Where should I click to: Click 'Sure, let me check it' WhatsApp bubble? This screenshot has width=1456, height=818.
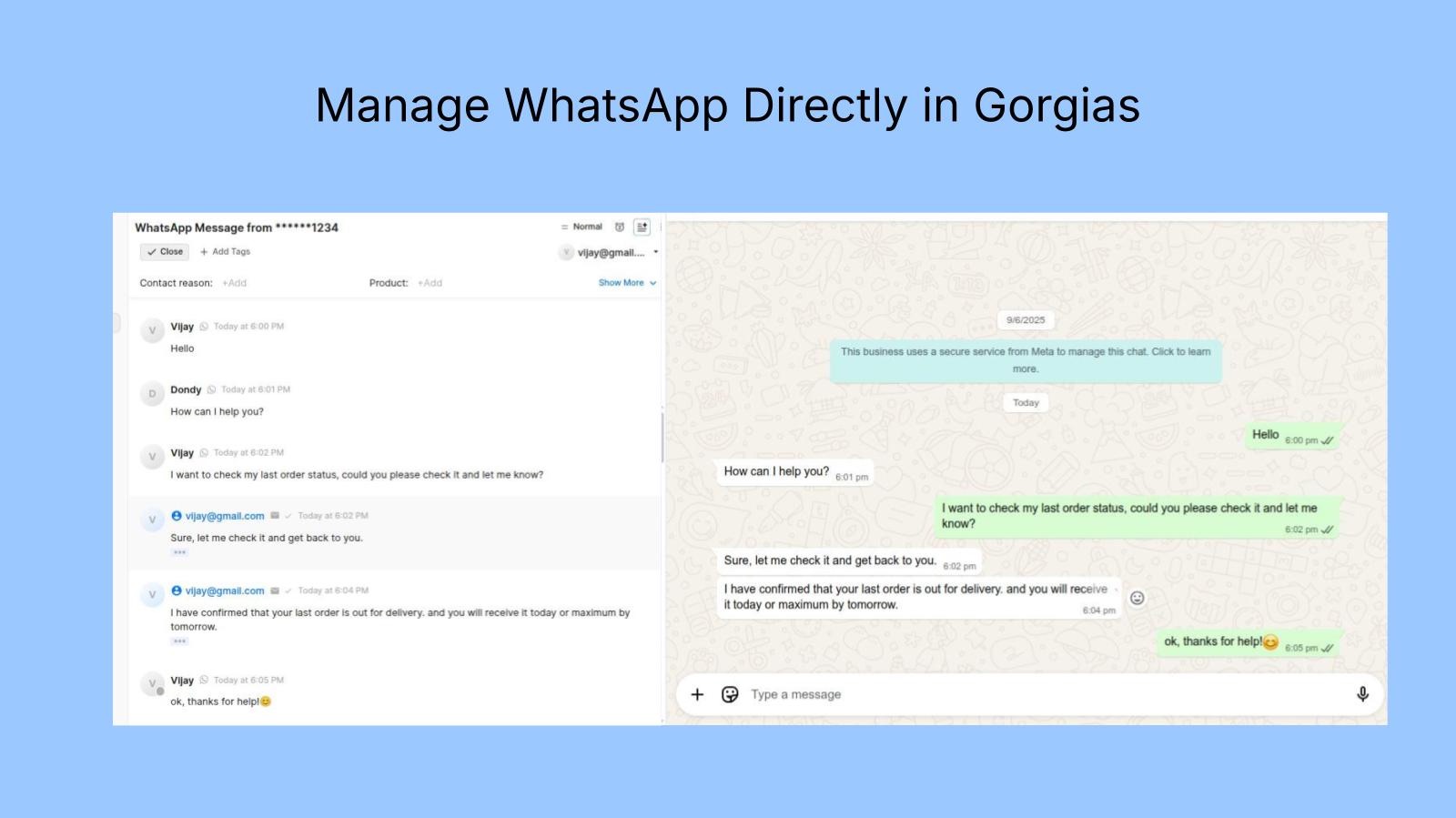tap(848, 561)
